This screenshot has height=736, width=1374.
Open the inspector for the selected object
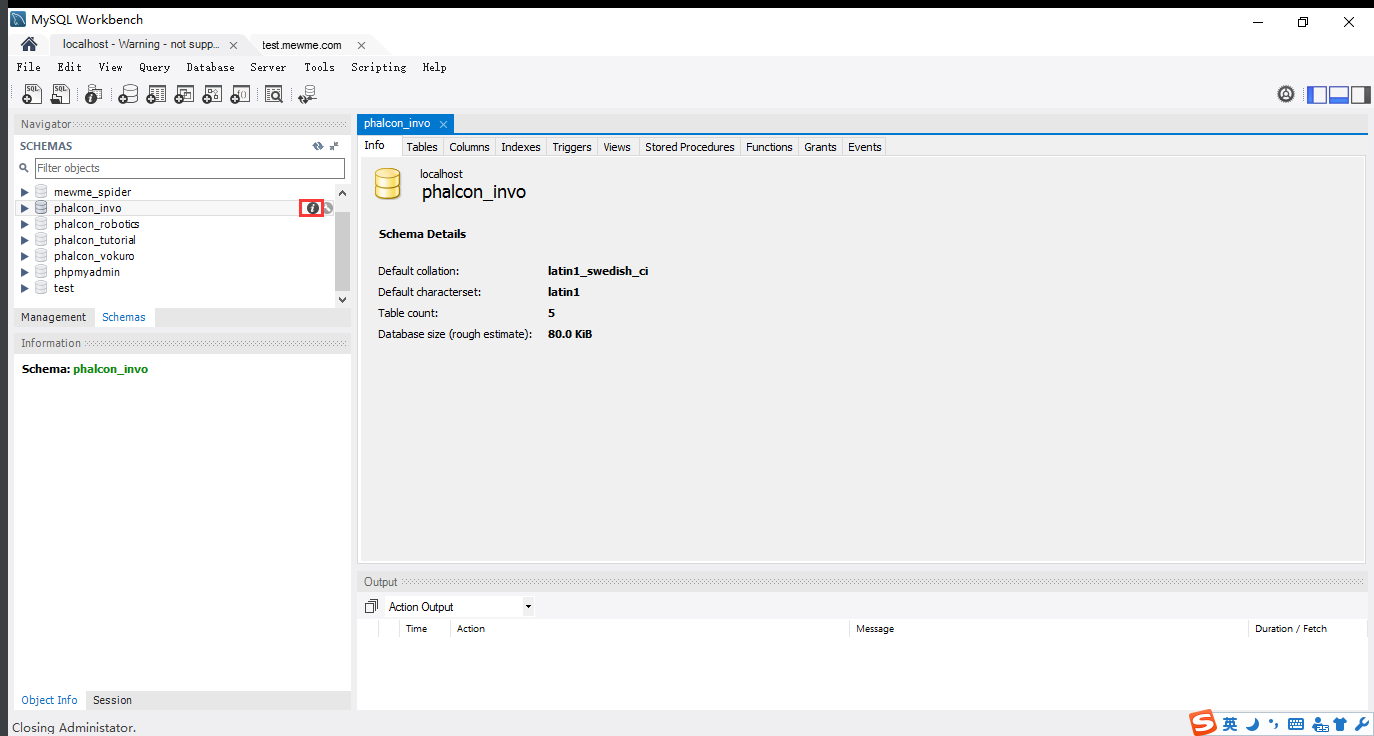click(93, 94)
